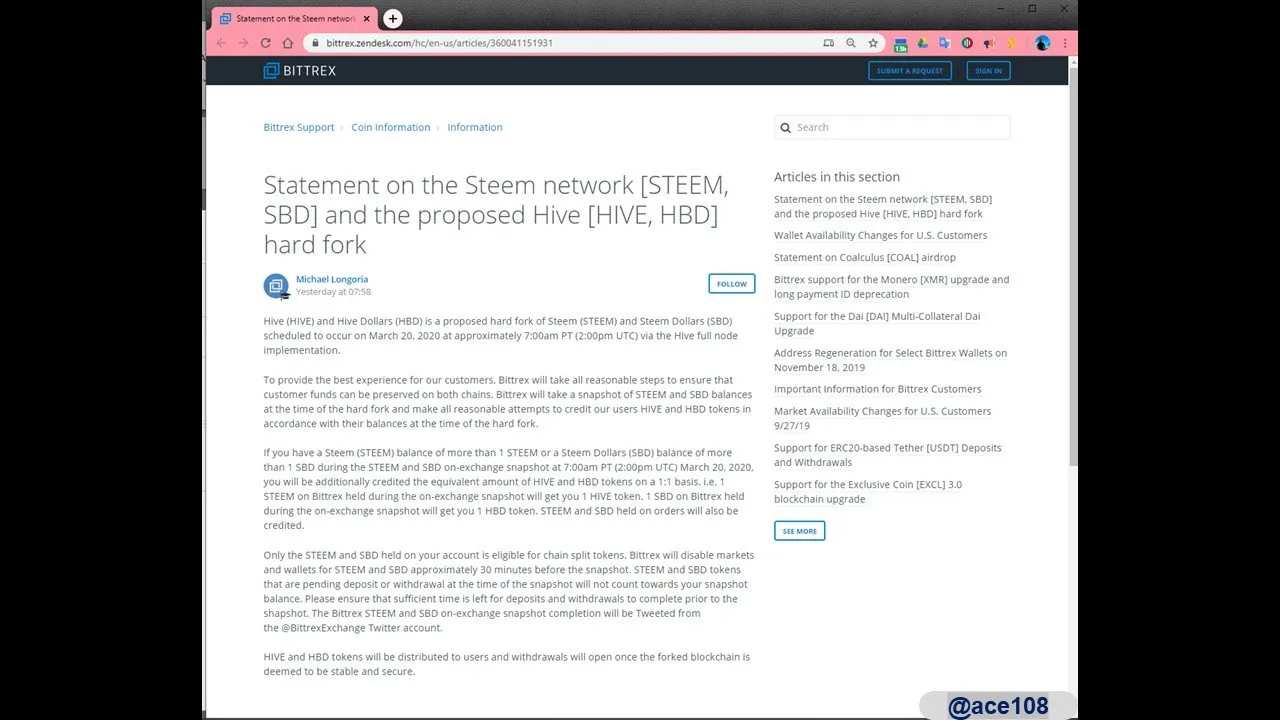1280x720 pixels.
Task: Open the megaphone extension icon
Action: pos(989,43)
